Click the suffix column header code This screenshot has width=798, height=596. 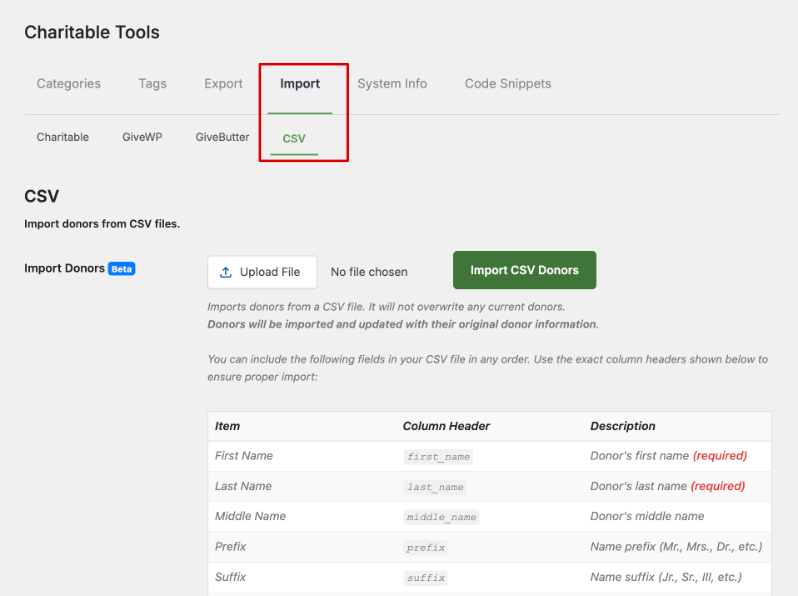click(425, 578)
